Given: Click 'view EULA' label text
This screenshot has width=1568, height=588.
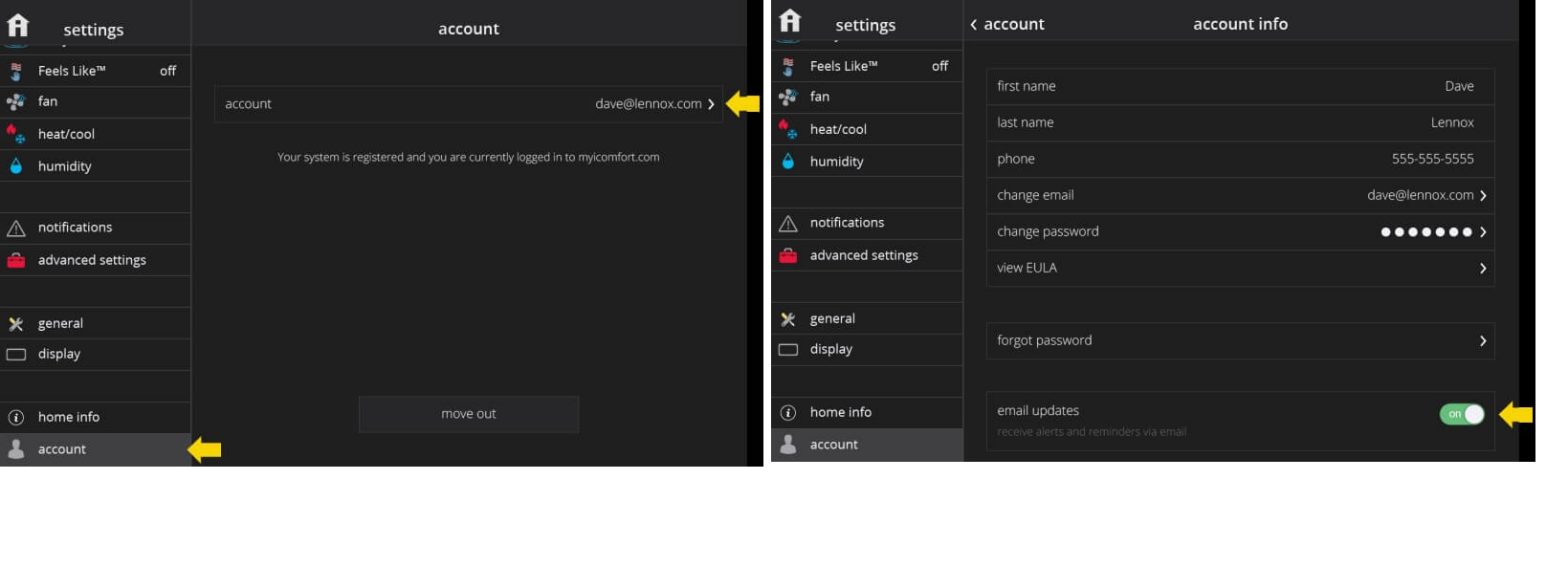Looking at the screenshot, I should (x=1027, y=268).
